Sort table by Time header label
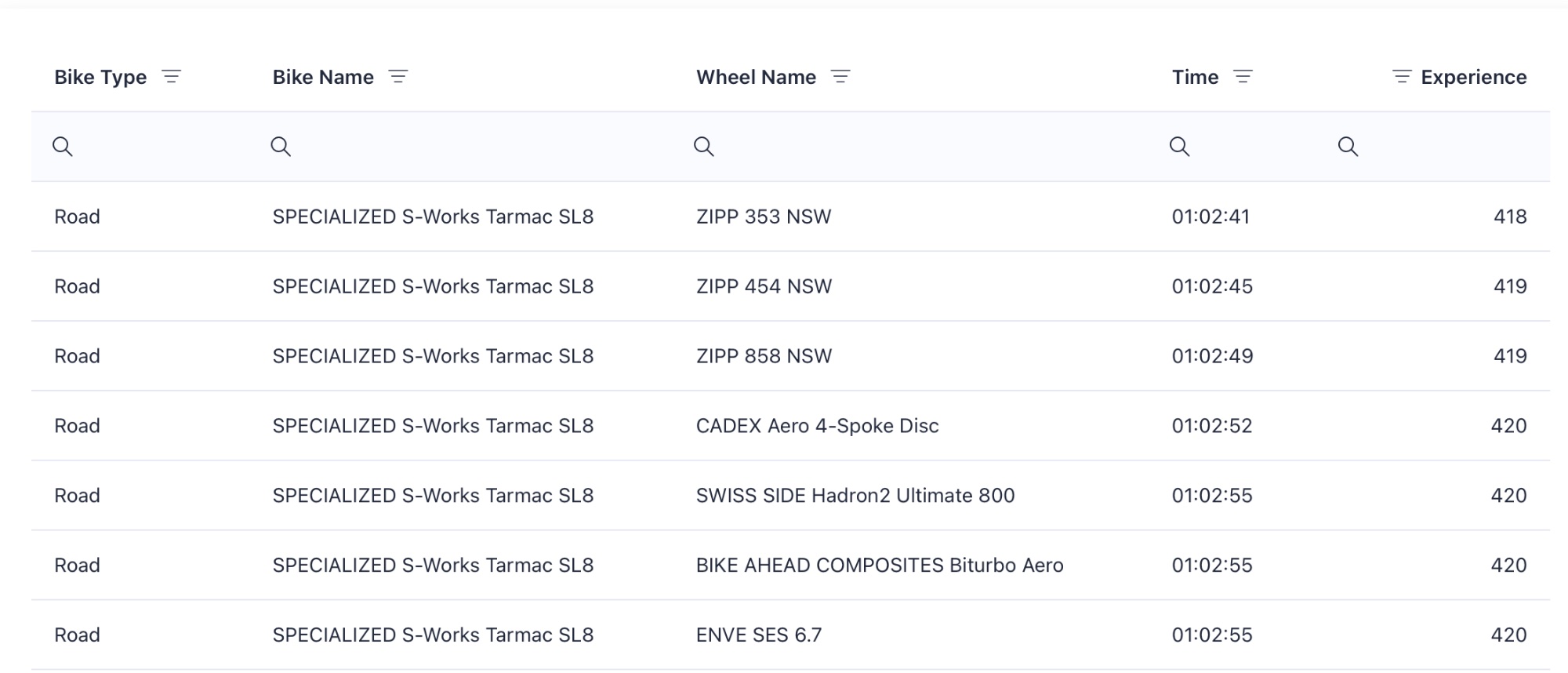 1195,77
